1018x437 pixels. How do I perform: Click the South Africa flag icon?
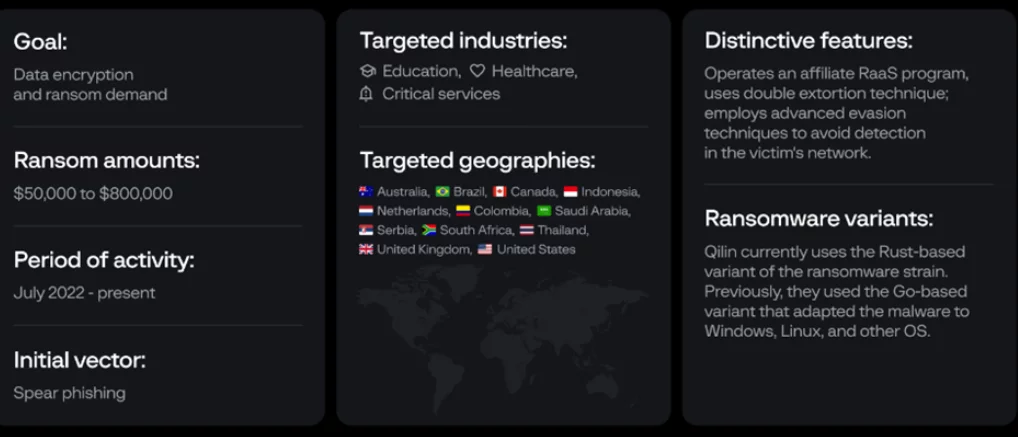pos(428,230)
